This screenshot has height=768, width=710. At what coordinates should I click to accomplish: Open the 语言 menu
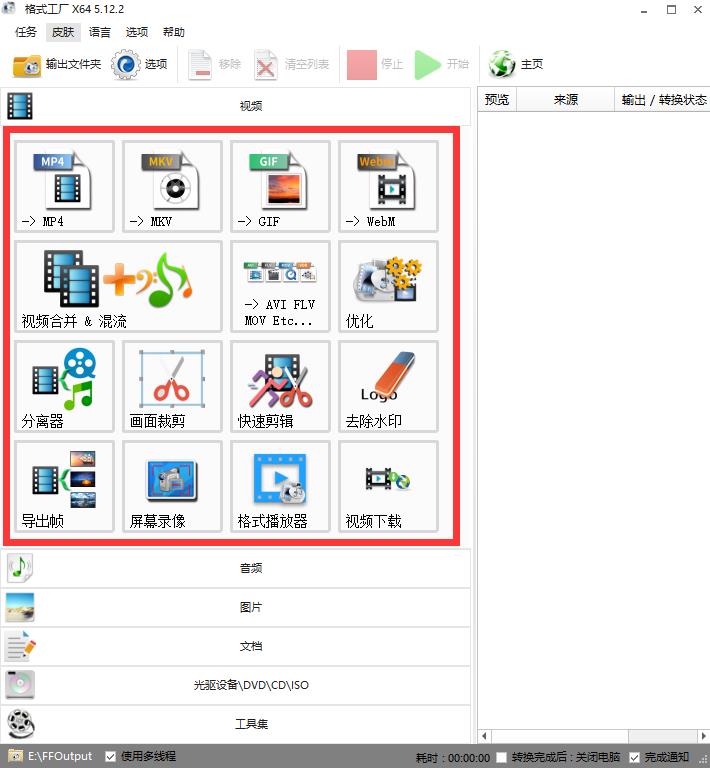(x=100, y=32)
